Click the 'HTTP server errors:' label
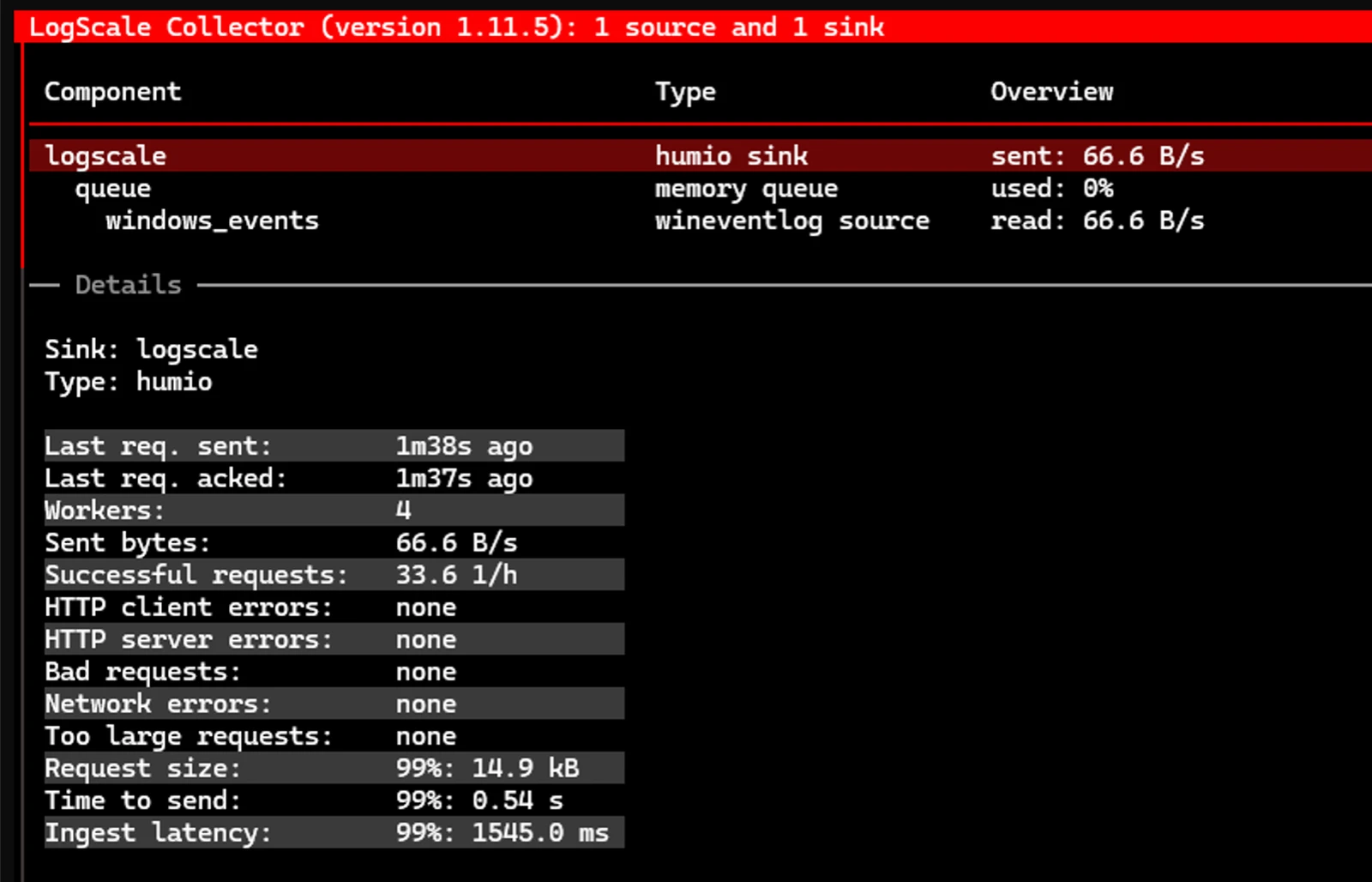The image size is (1372, 882). click(189, 640)
